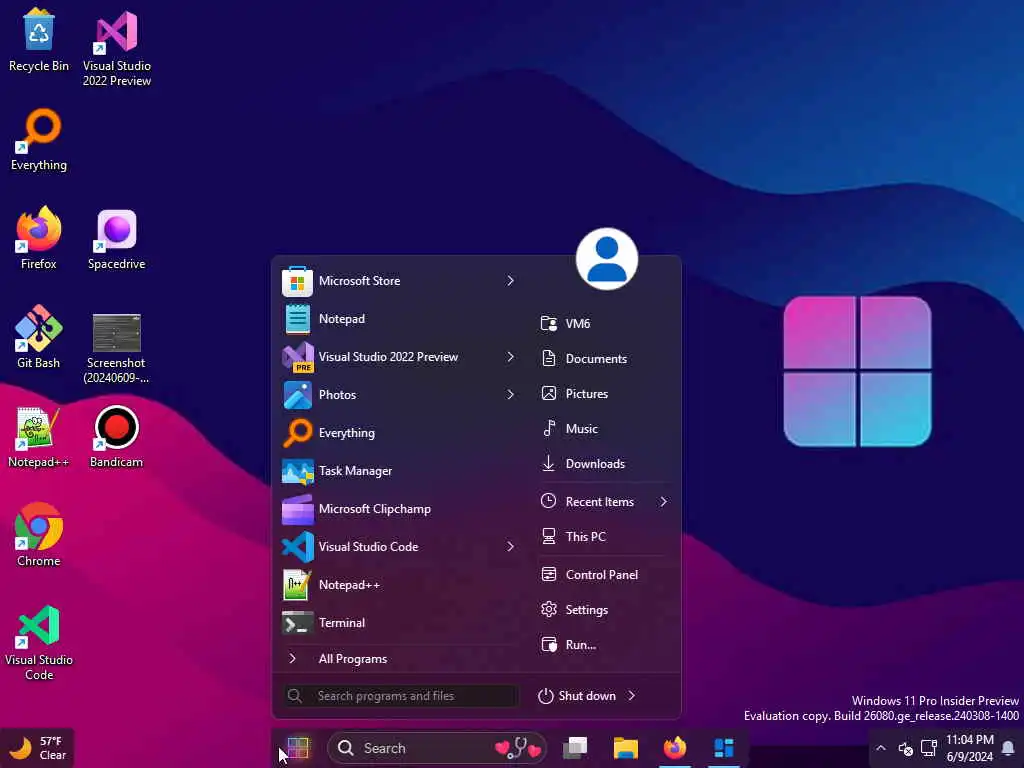Launch Notepad++ from start menu list
This screenshot has height=768, width=1024.
pos(400,584)
